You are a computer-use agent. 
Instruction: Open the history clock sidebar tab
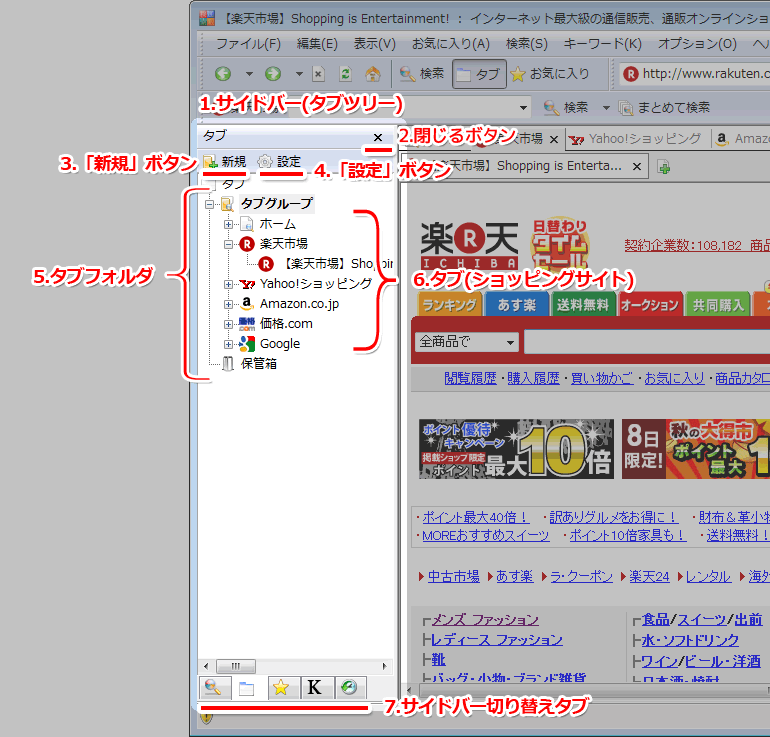pos(348,688)
